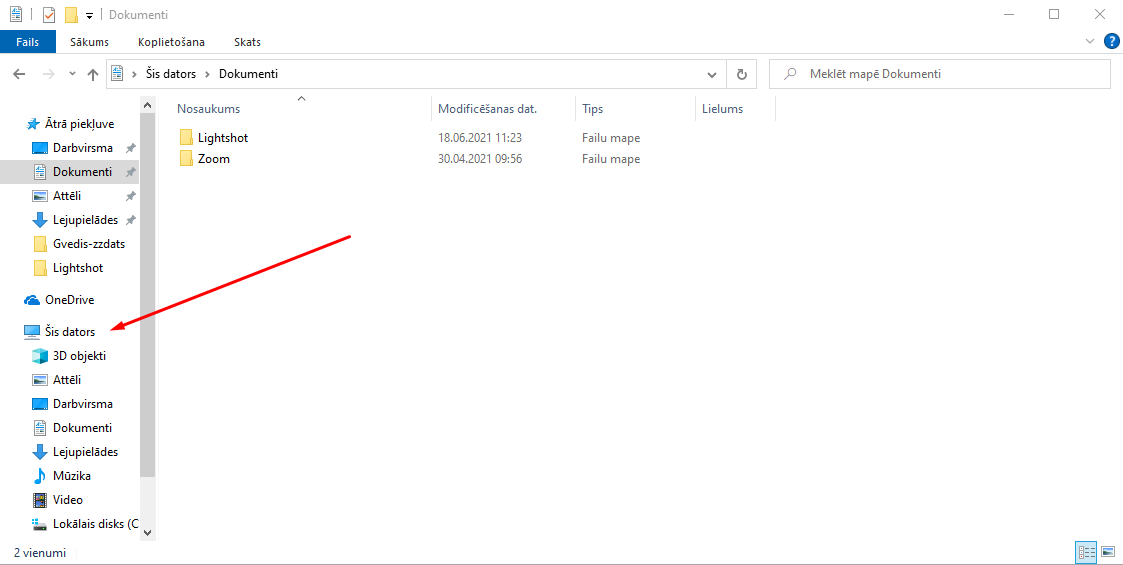Image resolution: width=1123 pixels, height=565 pixels.
Task: Open Gvedis-zzdats folder in navigation pane
Action: [89, 244]
